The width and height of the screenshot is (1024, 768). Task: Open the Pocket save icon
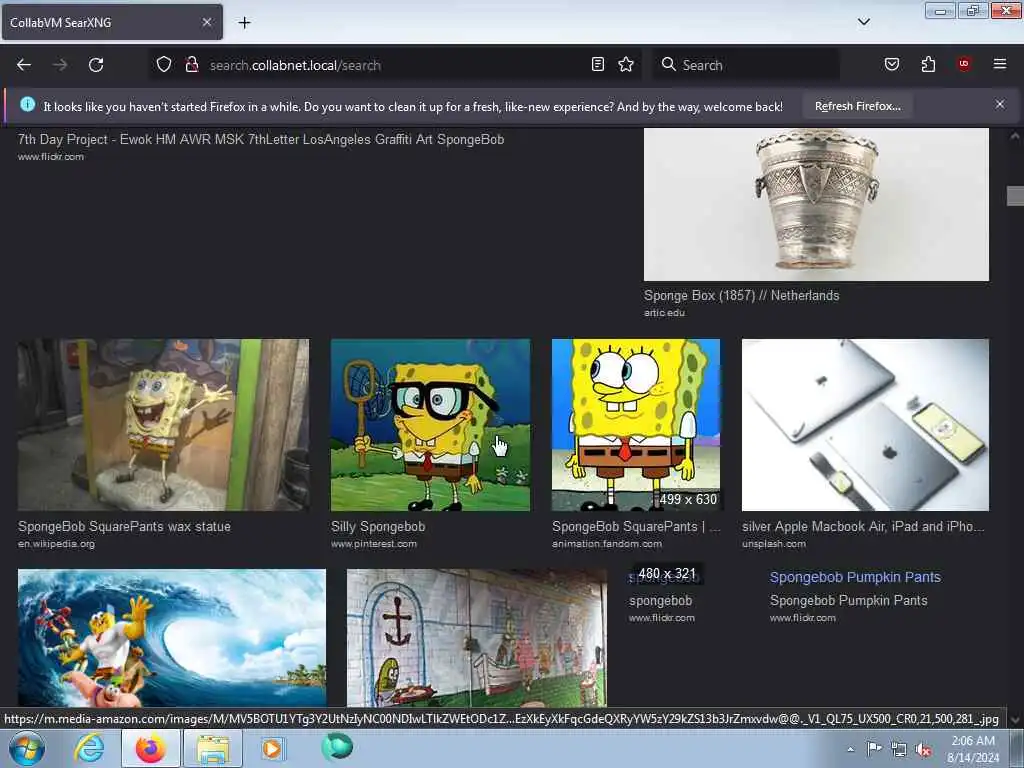point(891,64)
